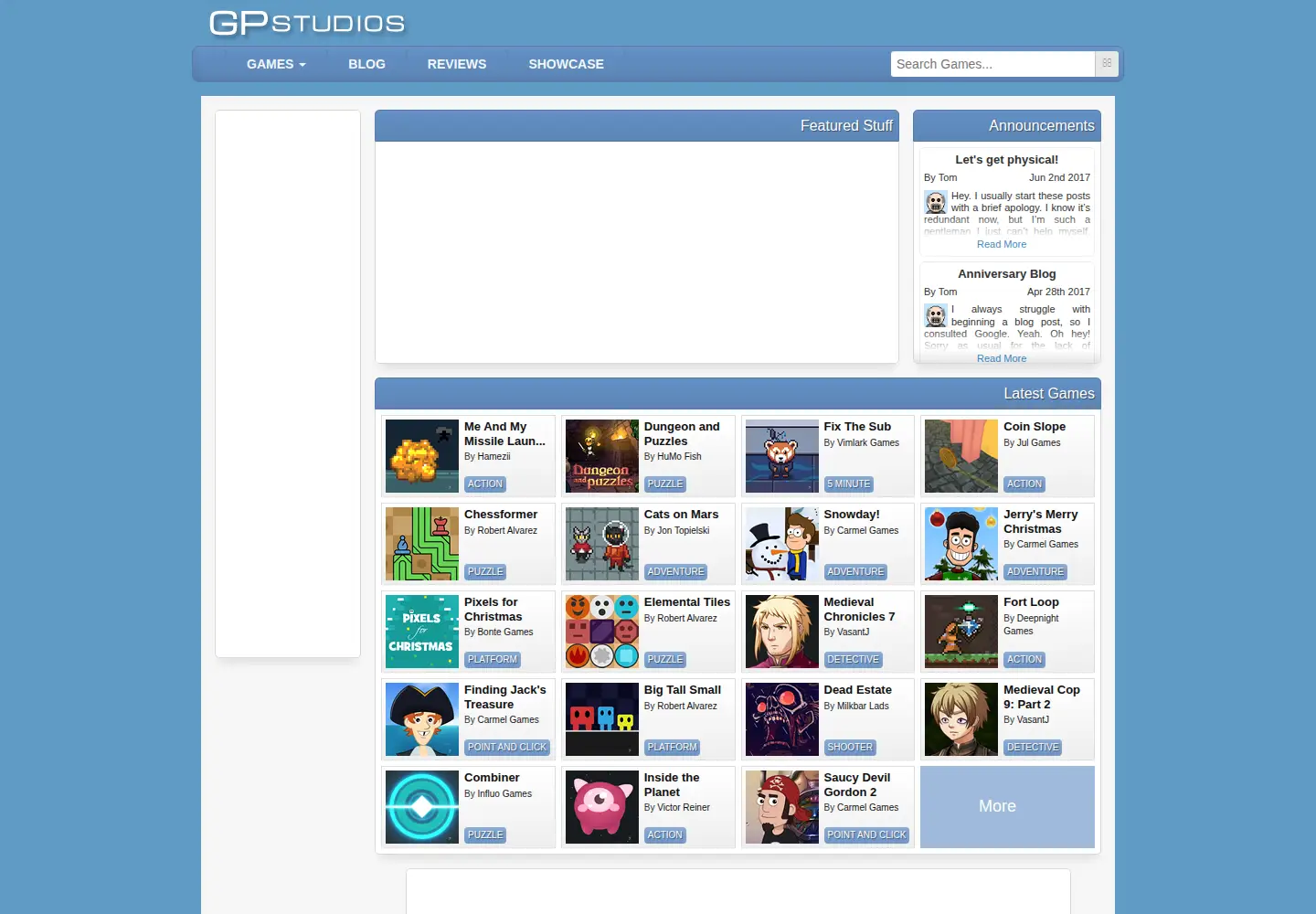Viewport: 1316px width, 914px height.
Task: Open Jerry's Merry Christmas thumbnail
Action: click(x=961, y=544)
